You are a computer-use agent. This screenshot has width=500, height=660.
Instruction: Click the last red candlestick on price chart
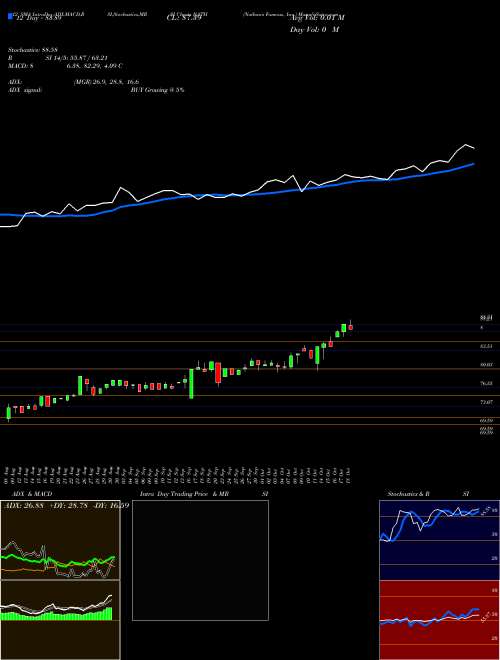(x=350, y=327)
